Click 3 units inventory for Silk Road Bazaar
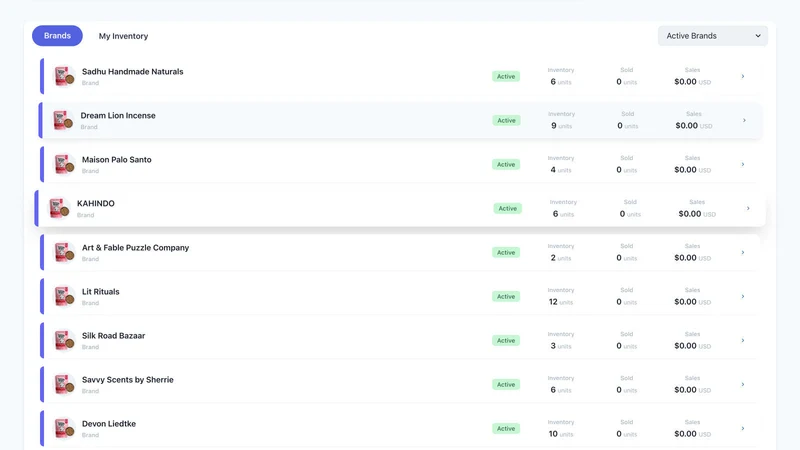Screen dimensions: 800x450 pos(561,346)
